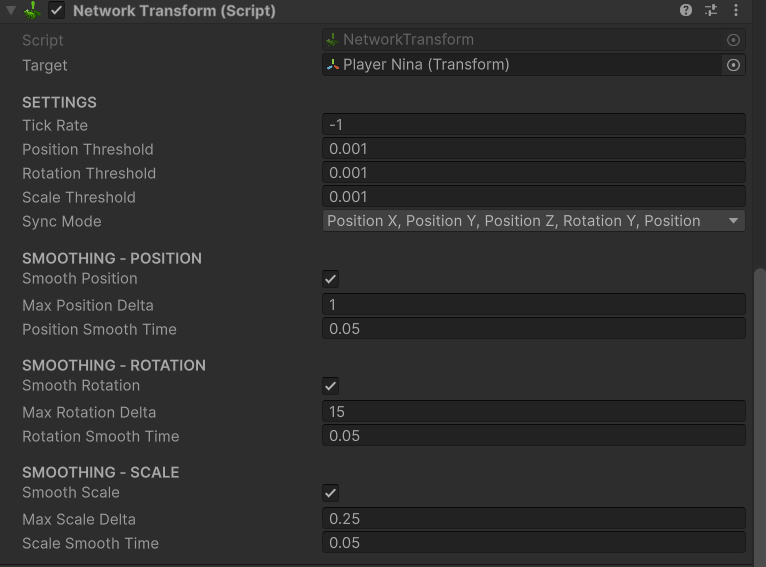Open object picker for Script field
Image resolution: width=766 pixels, height=567 pixels.
pos(733,40)
